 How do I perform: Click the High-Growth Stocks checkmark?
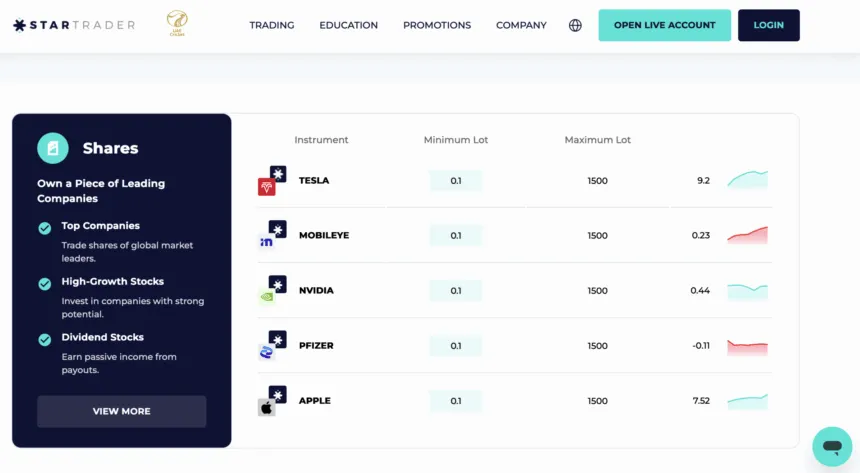click(45, 283)
